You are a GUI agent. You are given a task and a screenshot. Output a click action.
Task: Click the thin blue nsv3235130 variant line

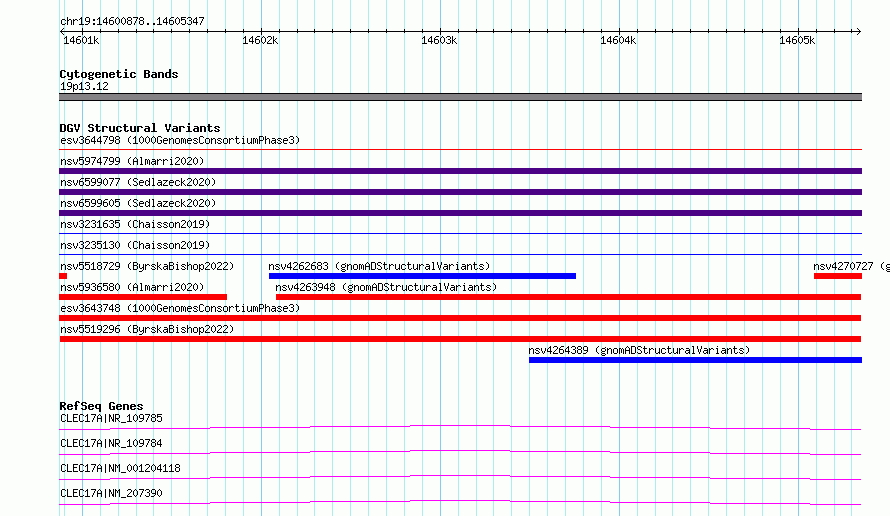coord(460,254)
